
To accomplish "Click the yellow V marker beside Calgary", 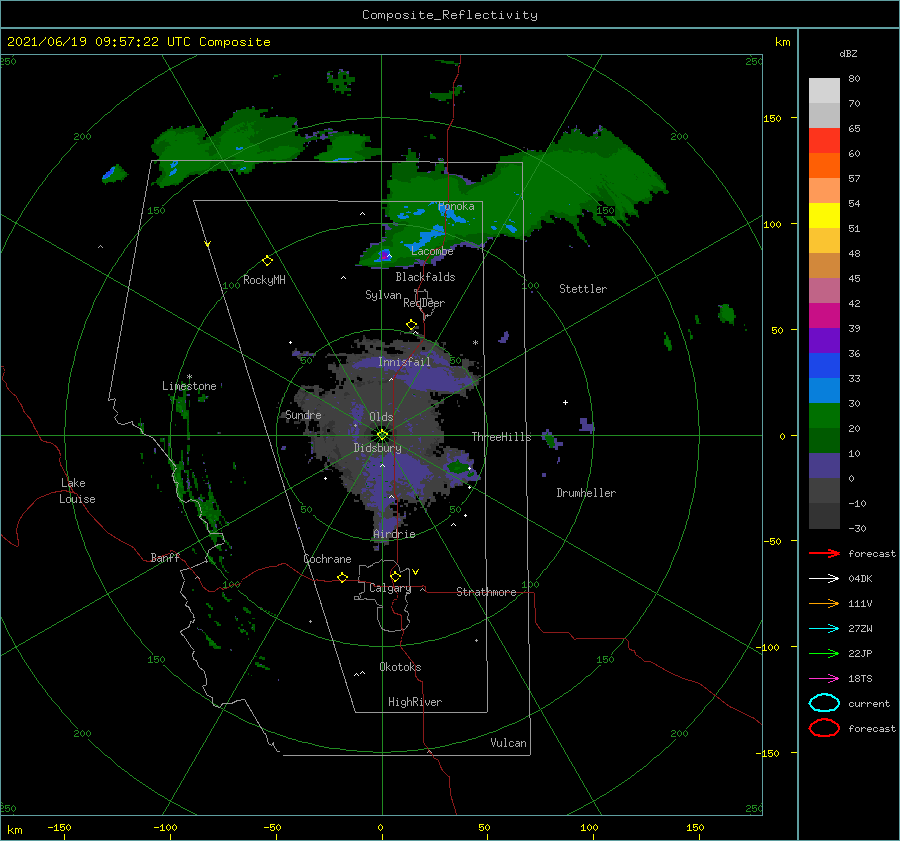I will [415, 572].
